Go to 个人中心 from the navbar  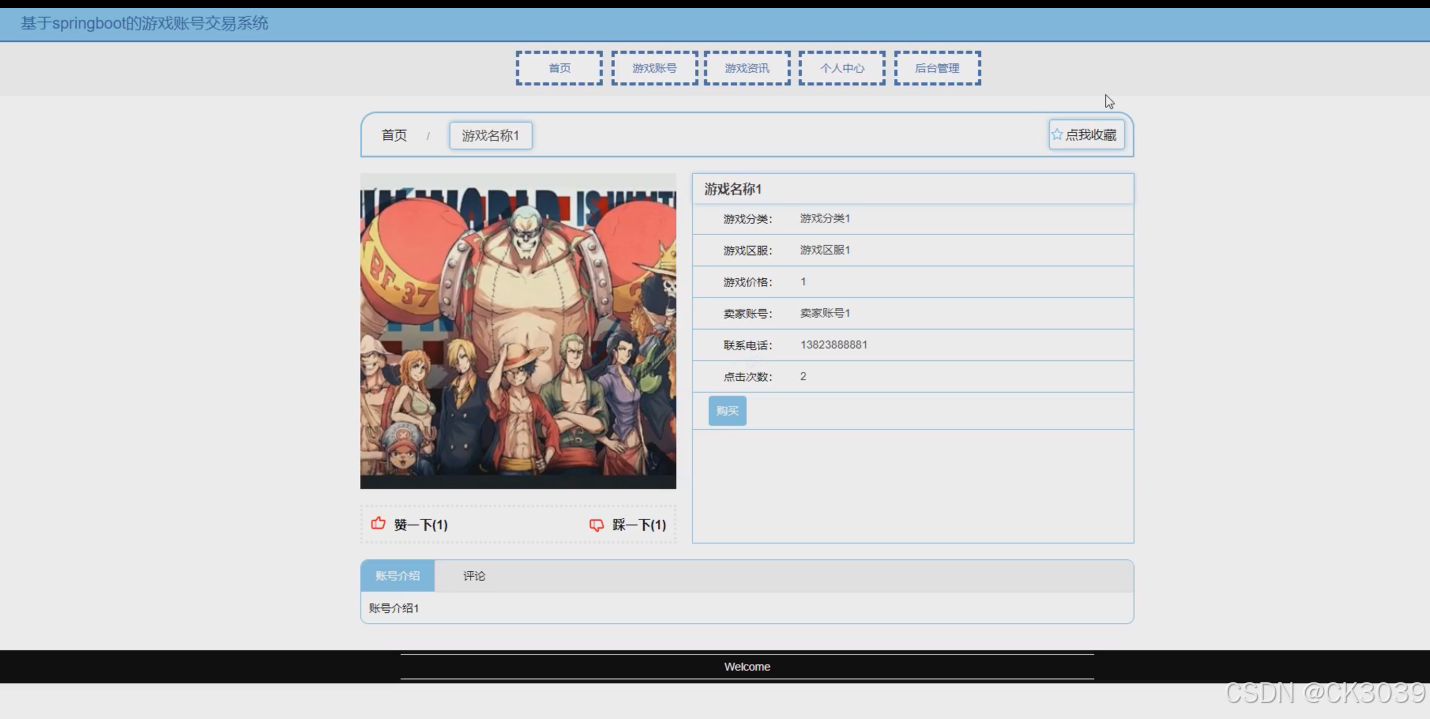tap(841, 67)
